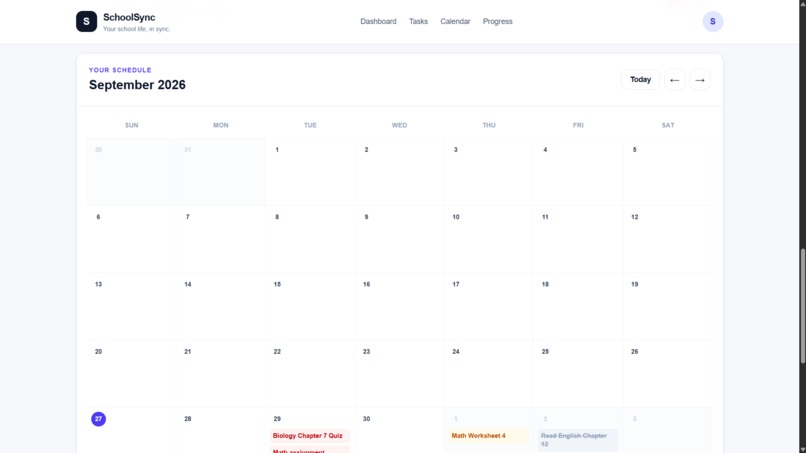The height and width of the screenshot is (453, 806).
Task: Open Math Worksheet 4 event
Action: [x=488, y=436]
